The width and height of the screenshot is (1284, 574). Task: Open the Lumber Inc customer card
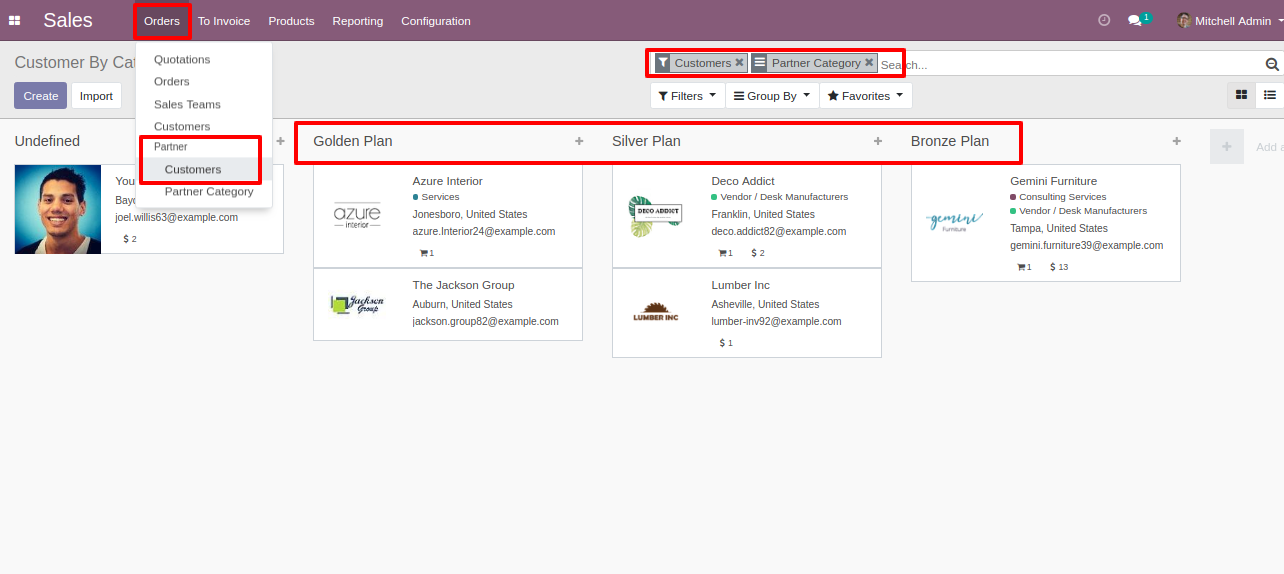pyautogui.click(x=747, y=313)
